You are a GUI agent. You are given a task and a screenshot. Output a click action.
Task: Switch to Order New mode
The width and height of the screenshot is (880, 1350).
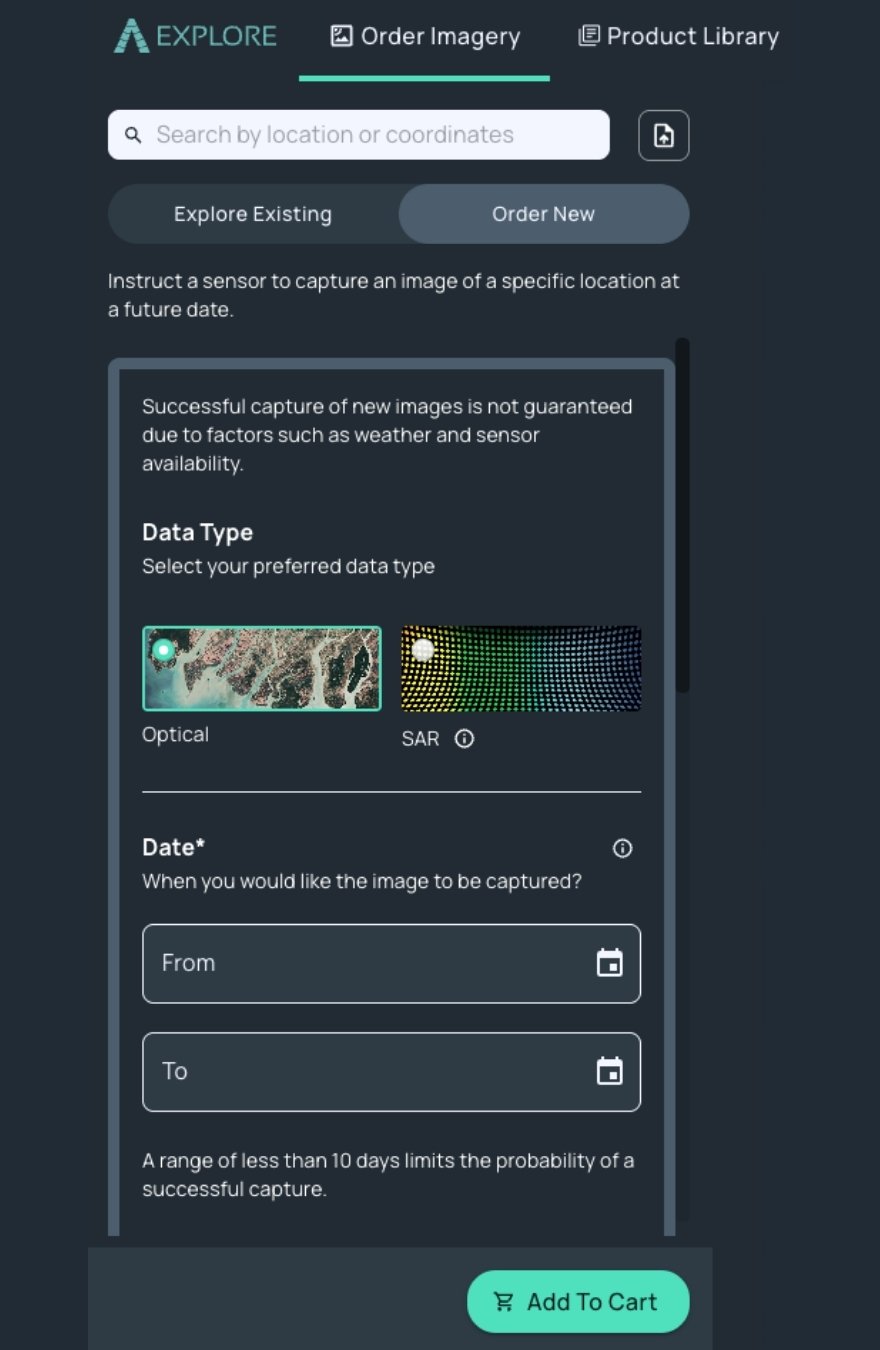544,214
